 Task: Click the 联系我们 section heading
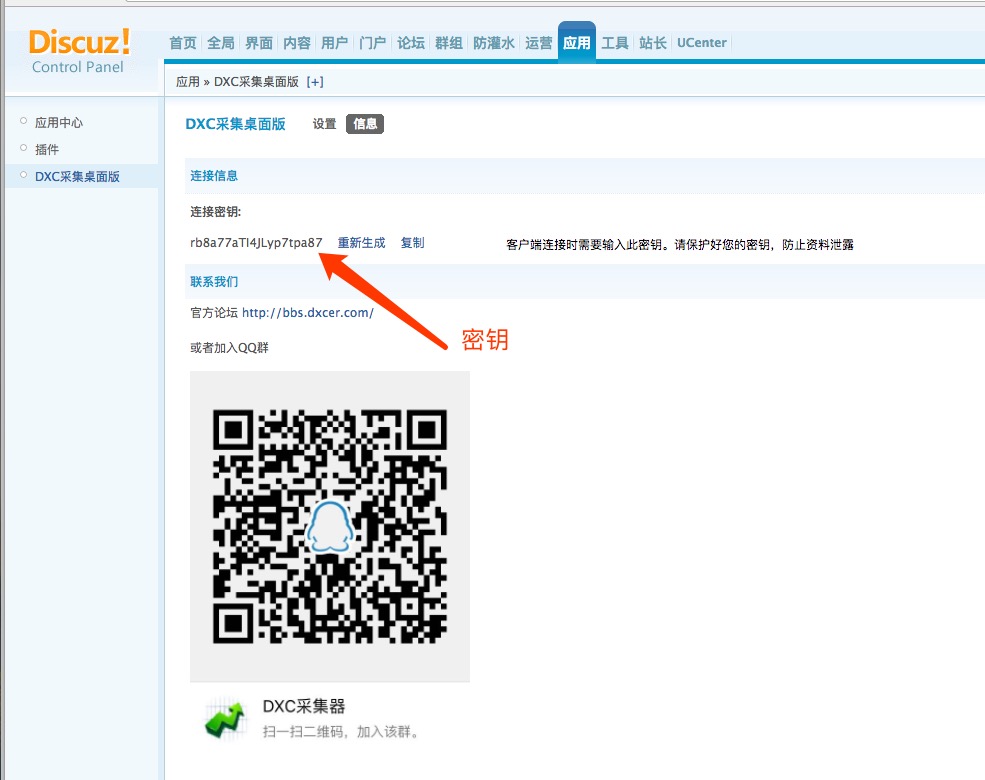214,281
